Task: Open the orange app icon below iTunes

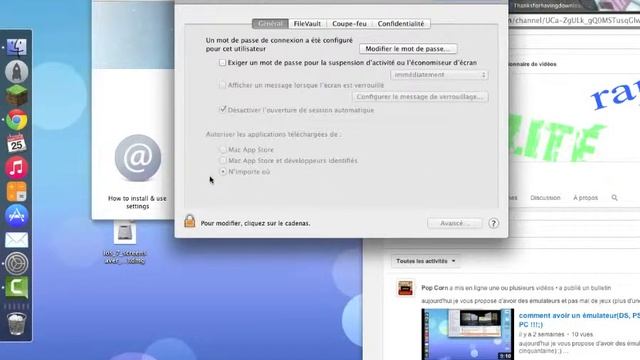Action: pos(16,191)
